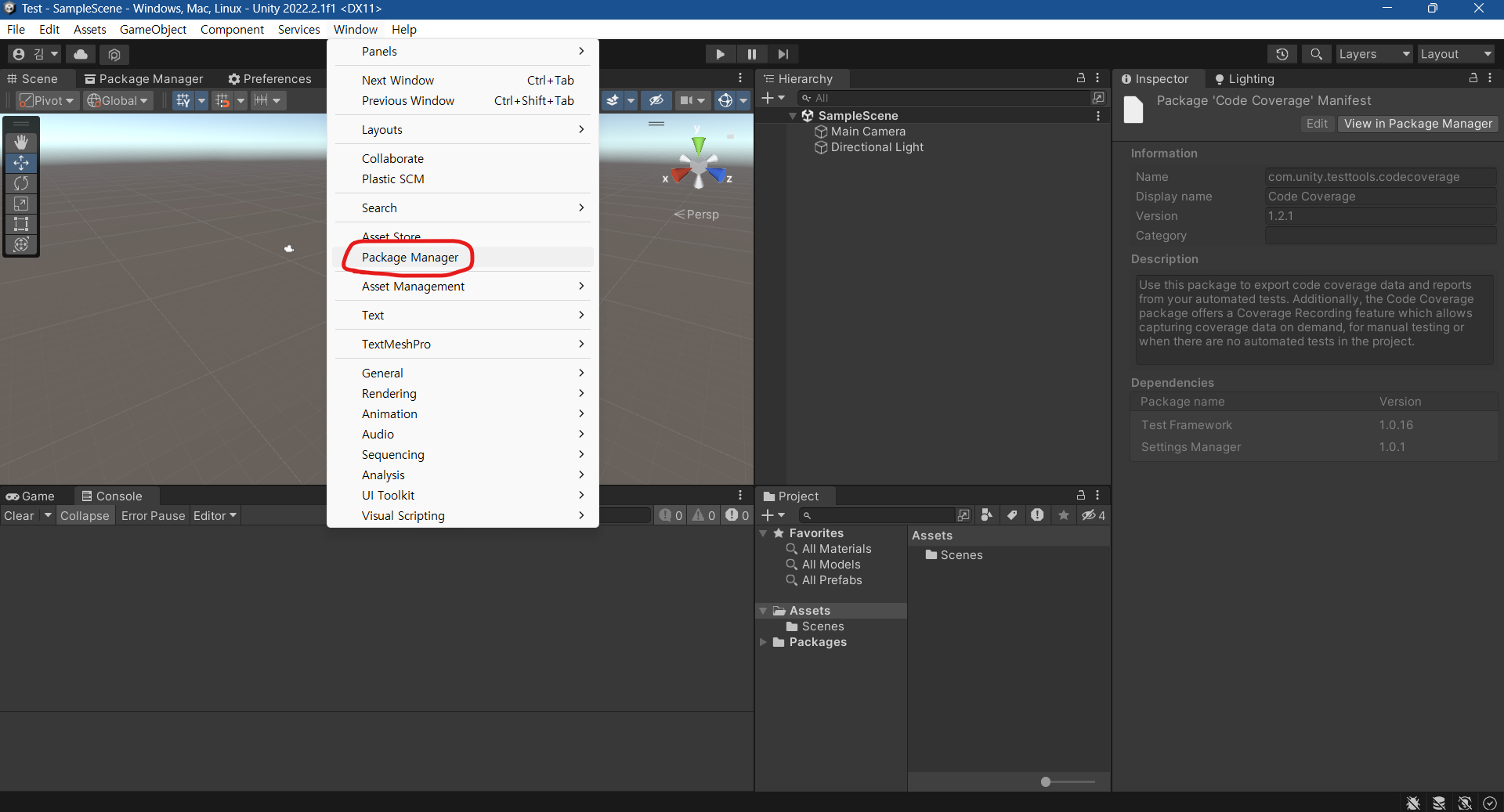Toggle hidden packages visibility count

(x=1094, y=514)
